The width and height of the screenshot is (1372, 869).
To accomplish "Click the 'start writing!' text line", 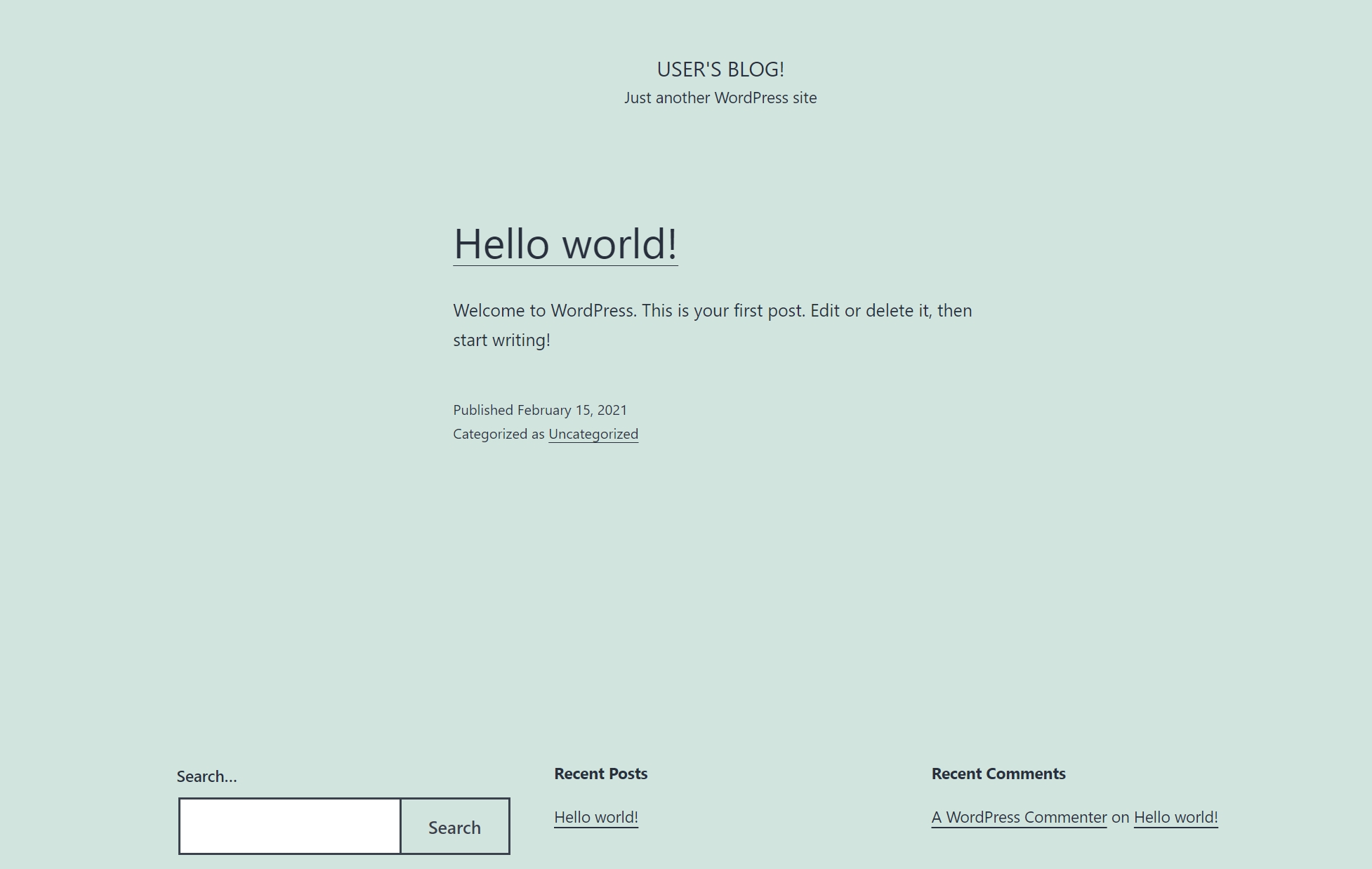I will [x=501, y=340].
